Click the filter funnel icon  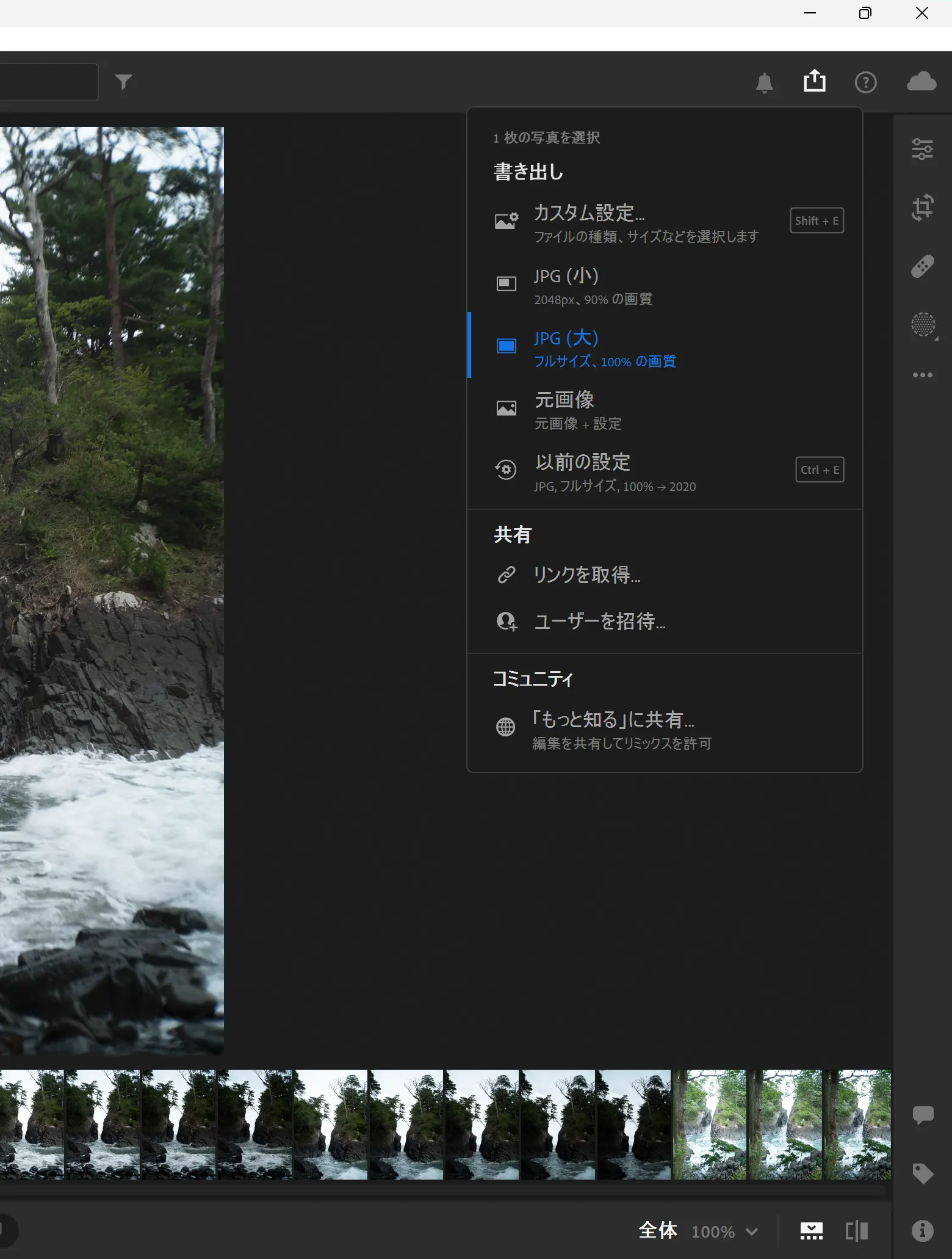point(123,82)
